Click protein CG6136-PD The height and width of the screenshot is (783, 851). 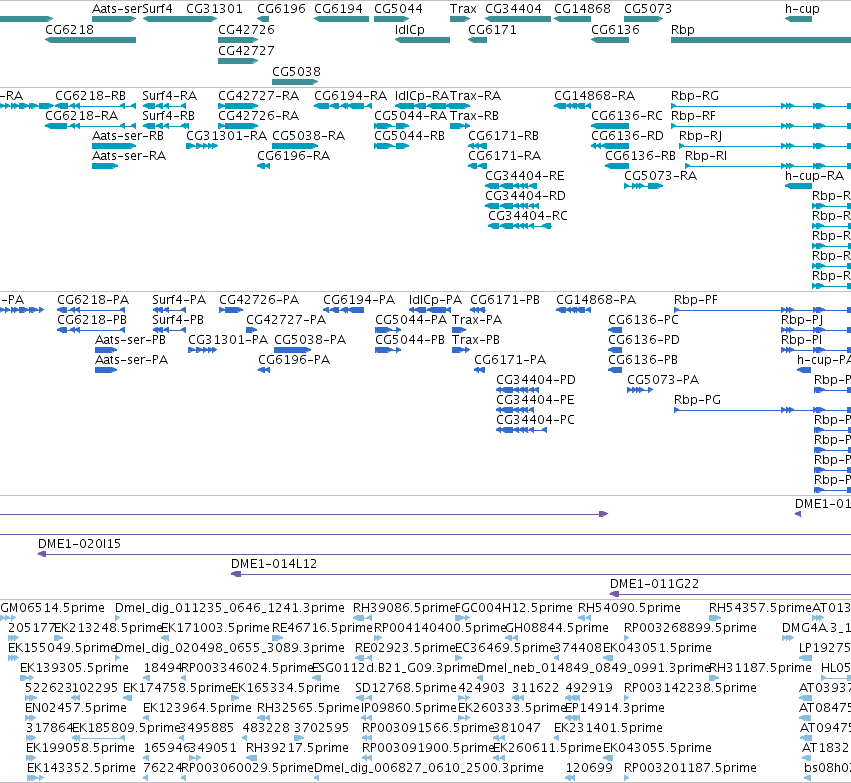[x=615, y=350]
